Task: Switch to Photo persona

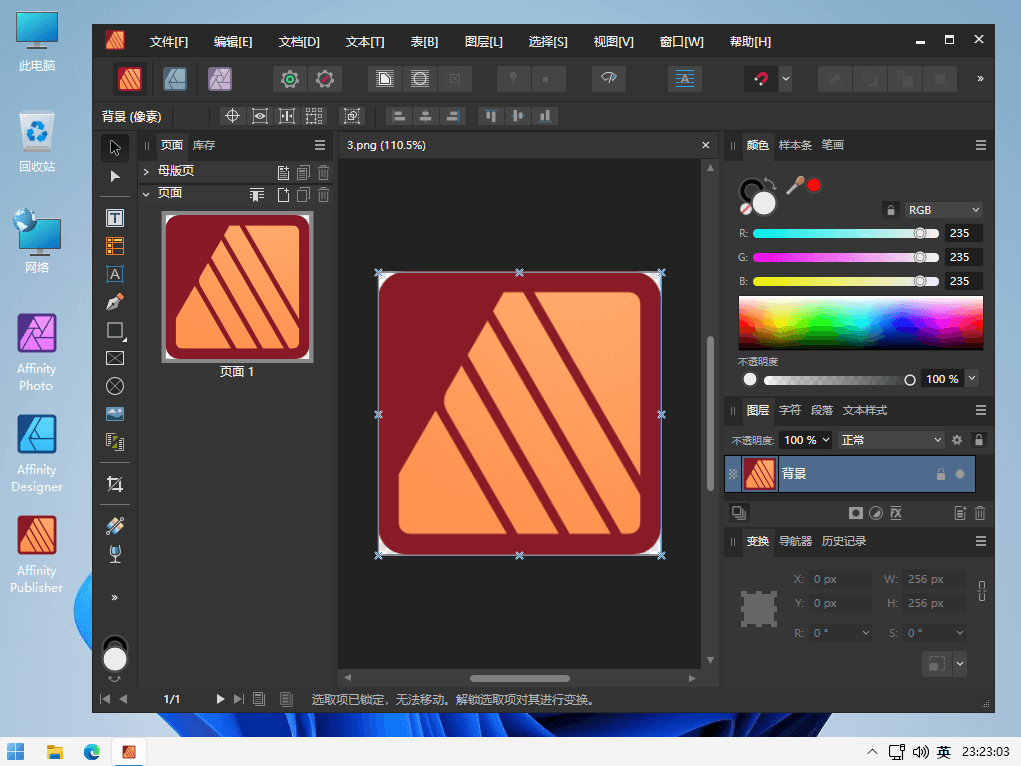Action: pos(219,79)
